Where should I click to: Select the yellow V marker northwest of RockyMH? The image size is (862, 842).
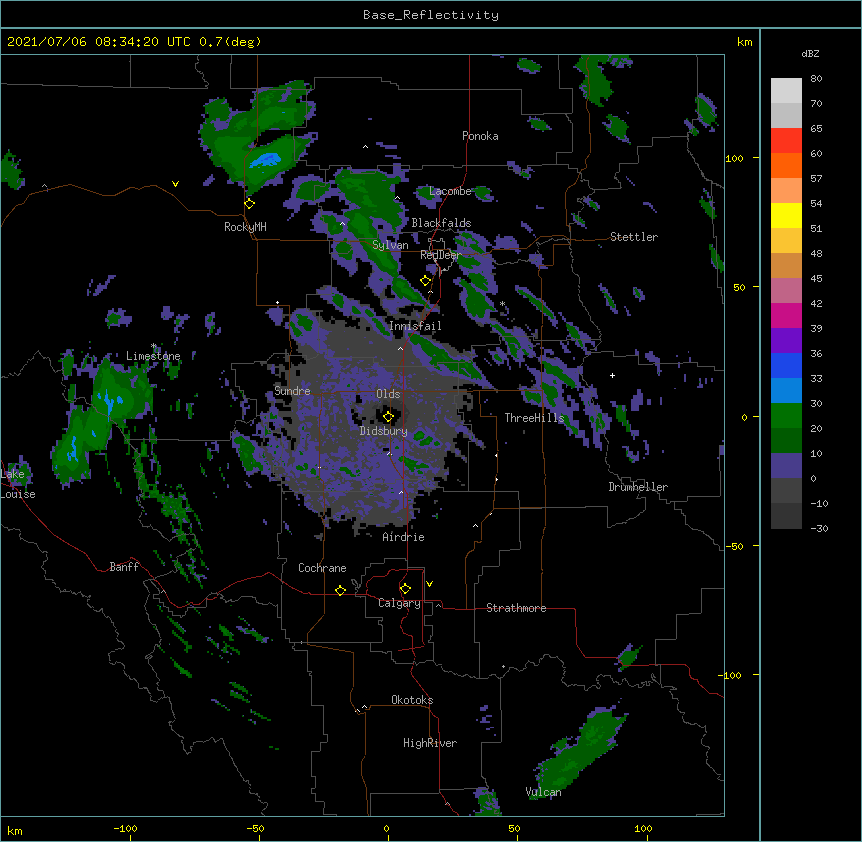tap(175, 184)
